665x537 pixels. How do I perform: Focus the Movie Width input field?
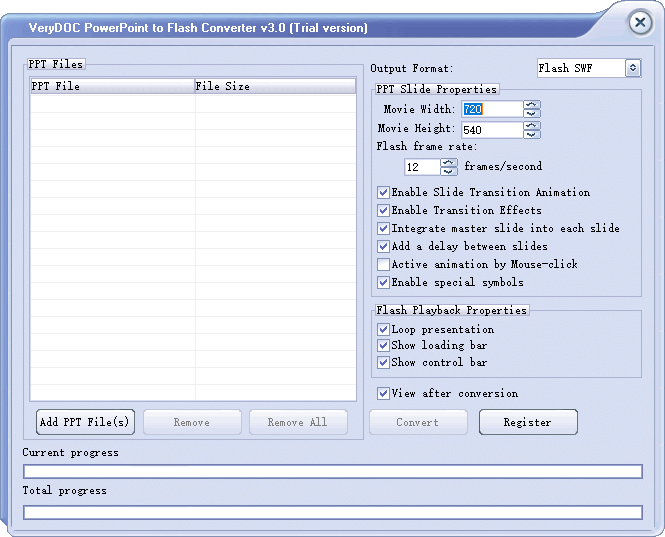tap(492, 109)
